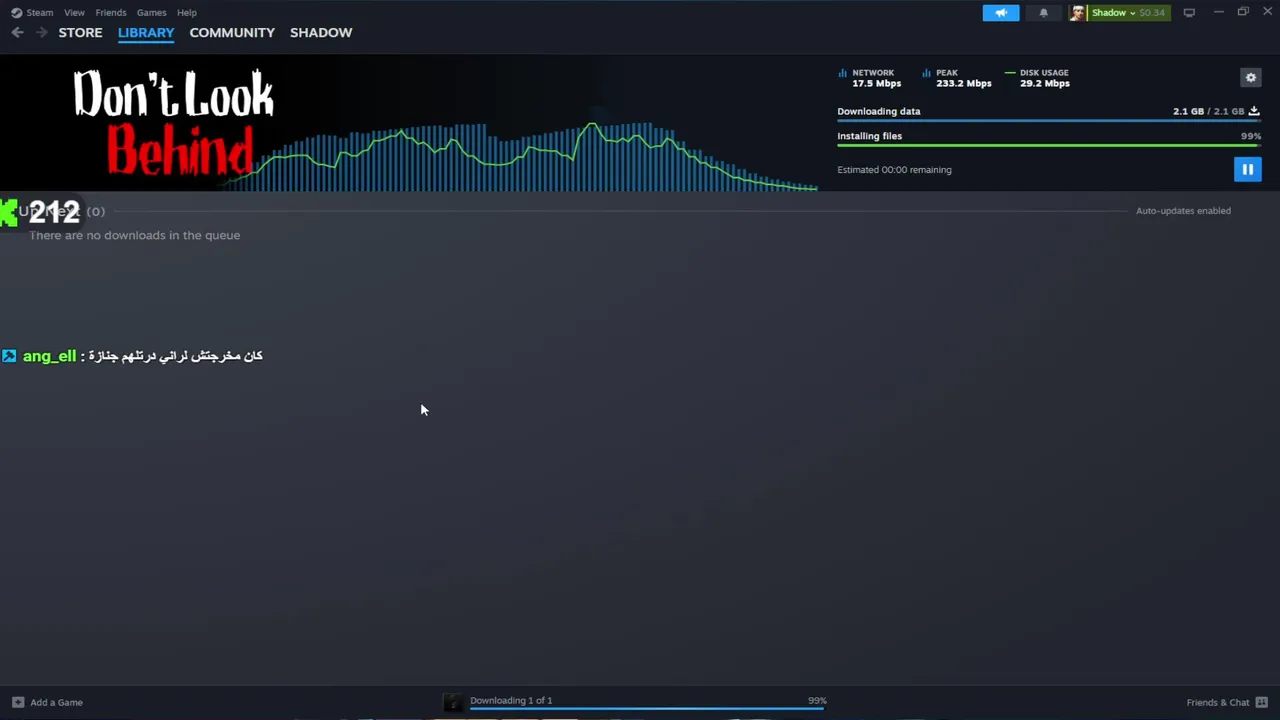Click the NETWORK 17.5 Mbps stat
The image size is (1280, 720).
[x=870, y=78]
